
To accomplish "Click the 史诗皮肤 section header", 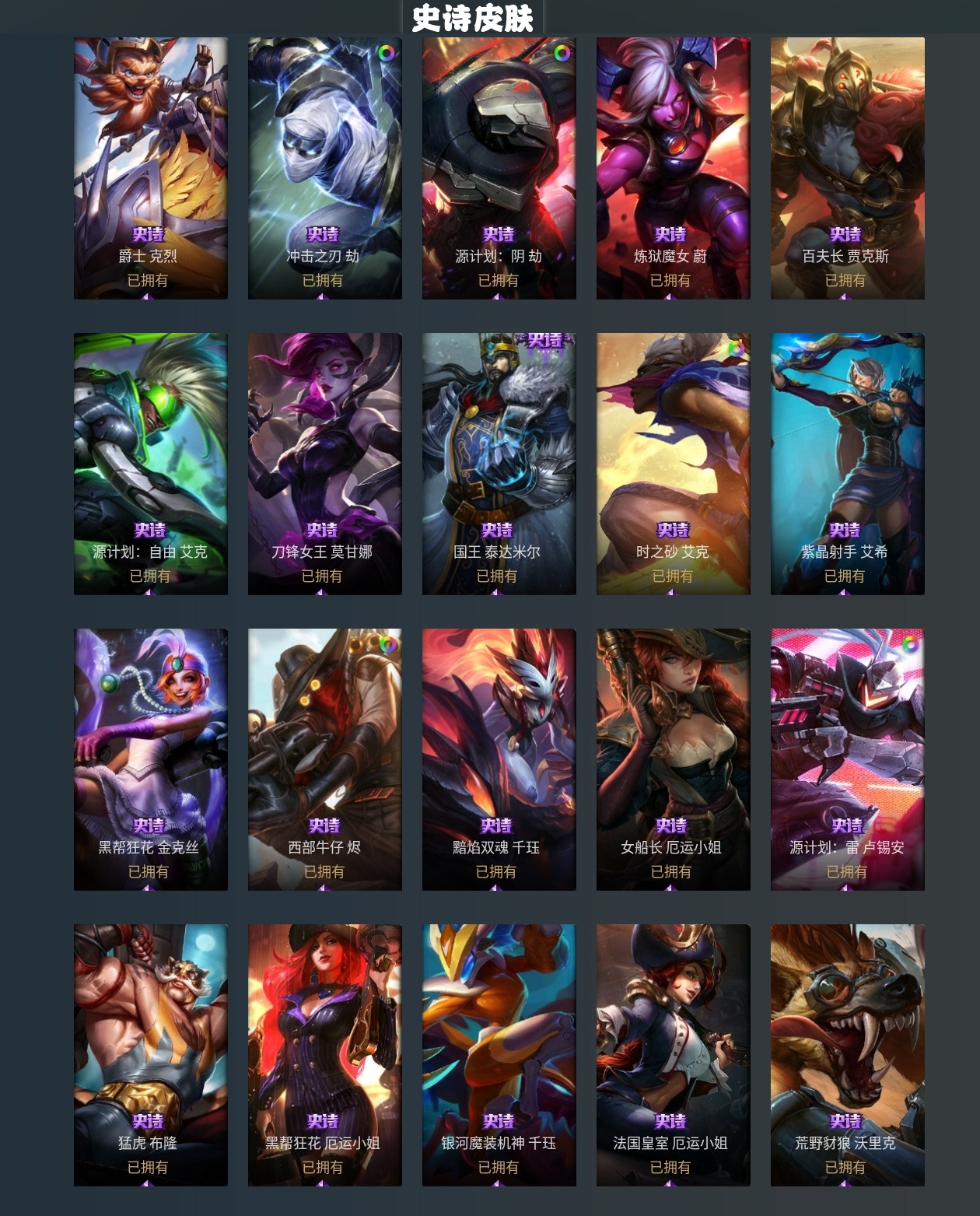I will tap(473, 18).
